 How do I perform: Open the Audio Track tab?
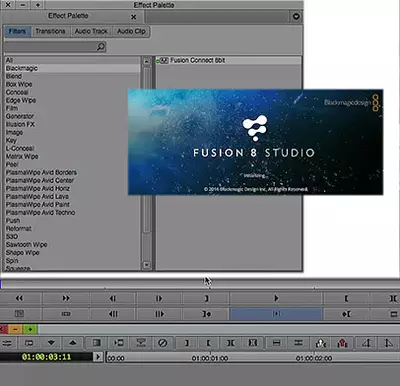click(91, 31)
